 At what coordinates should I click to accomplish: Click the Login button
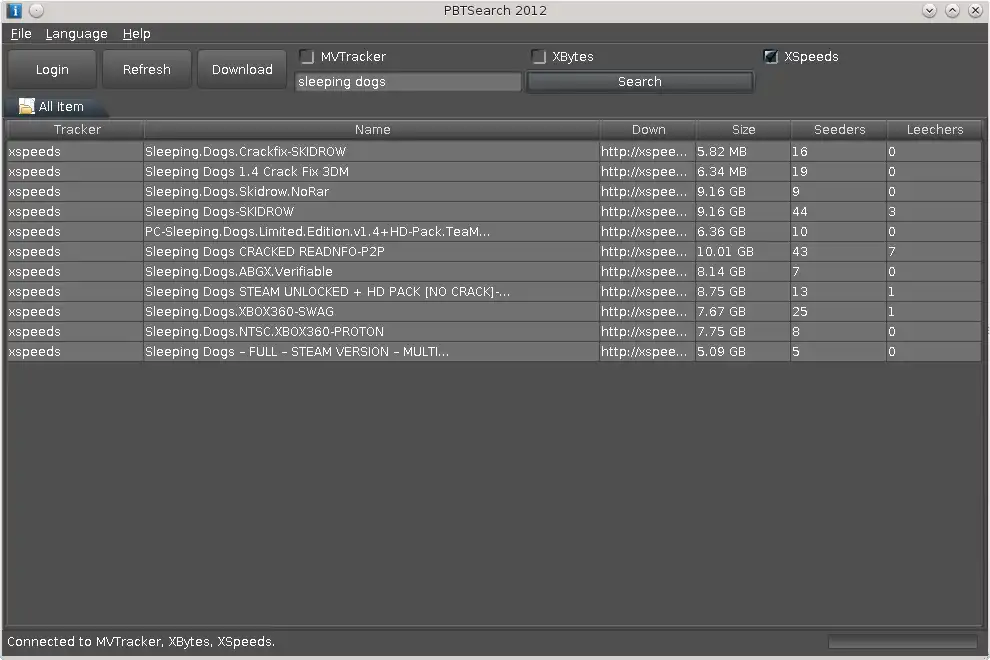tap(52, 69)
